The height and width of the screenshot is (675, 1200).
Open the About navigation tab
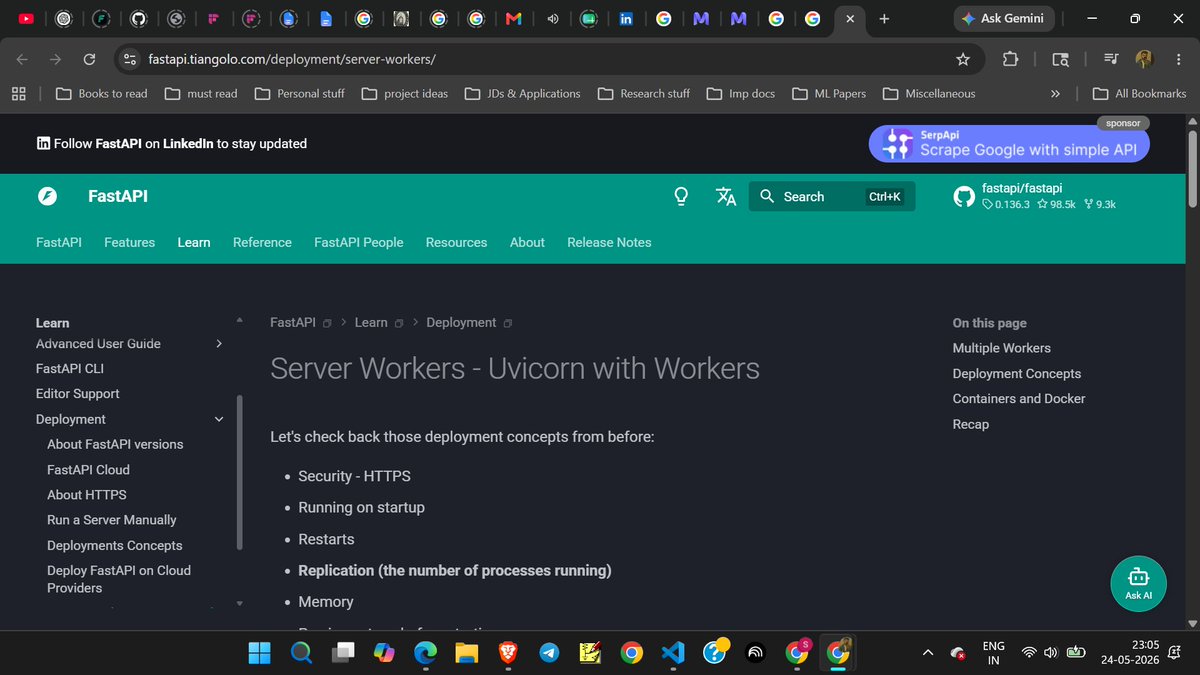pyautogui.click(x=527, y=242)
